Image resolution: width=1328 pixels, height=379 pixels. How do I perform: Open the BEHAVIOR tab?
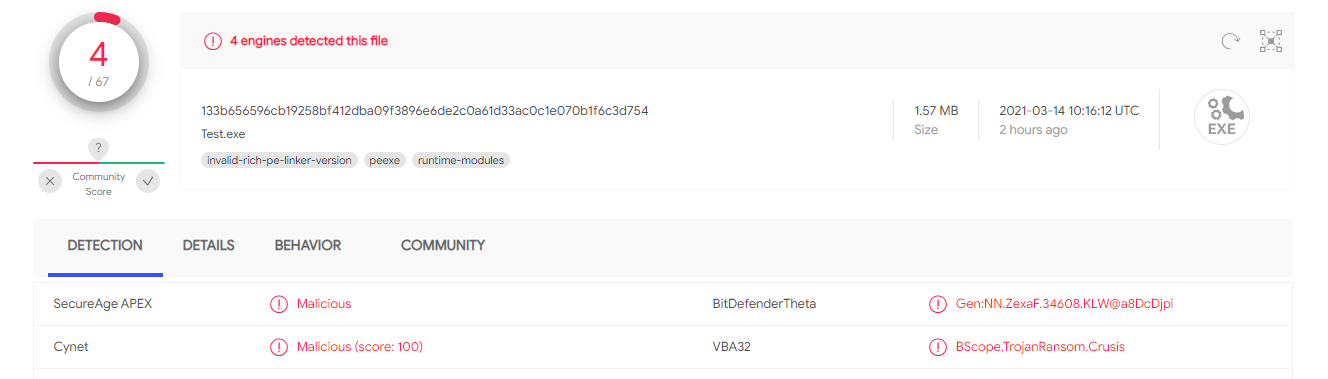point(308,245)
